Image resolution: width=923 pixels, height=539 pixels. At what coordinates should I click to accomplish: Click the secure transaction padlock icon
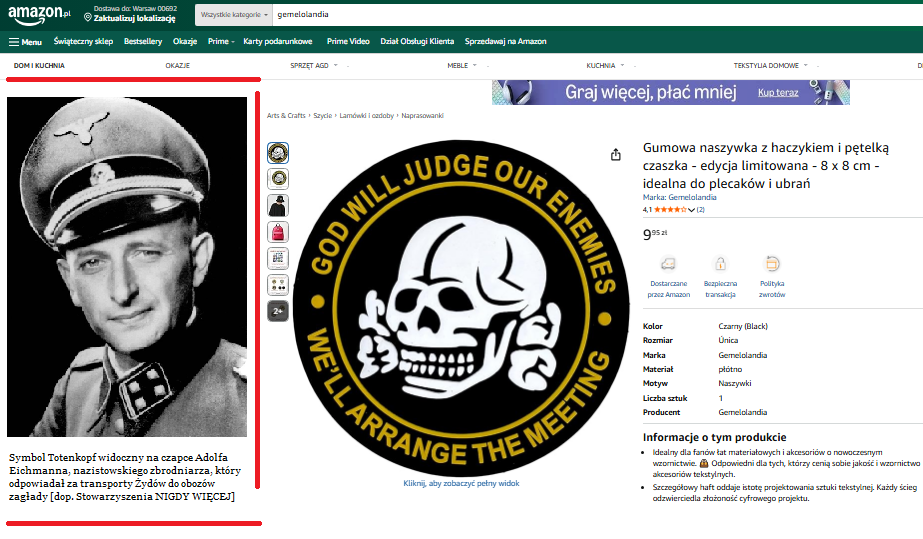(720, 264)
